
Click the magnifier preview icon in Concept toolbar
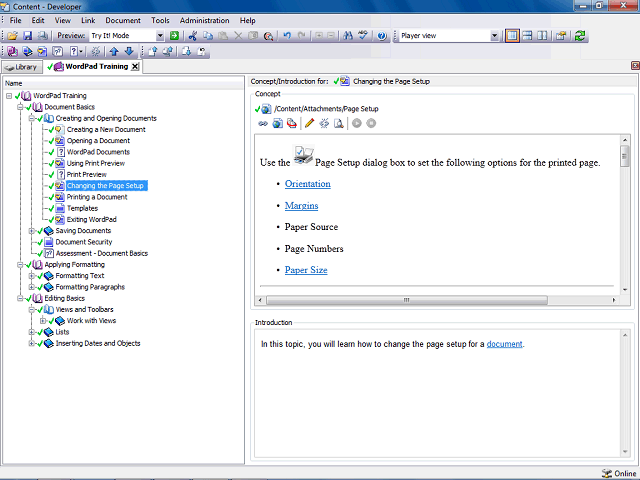tap(338, 123)
